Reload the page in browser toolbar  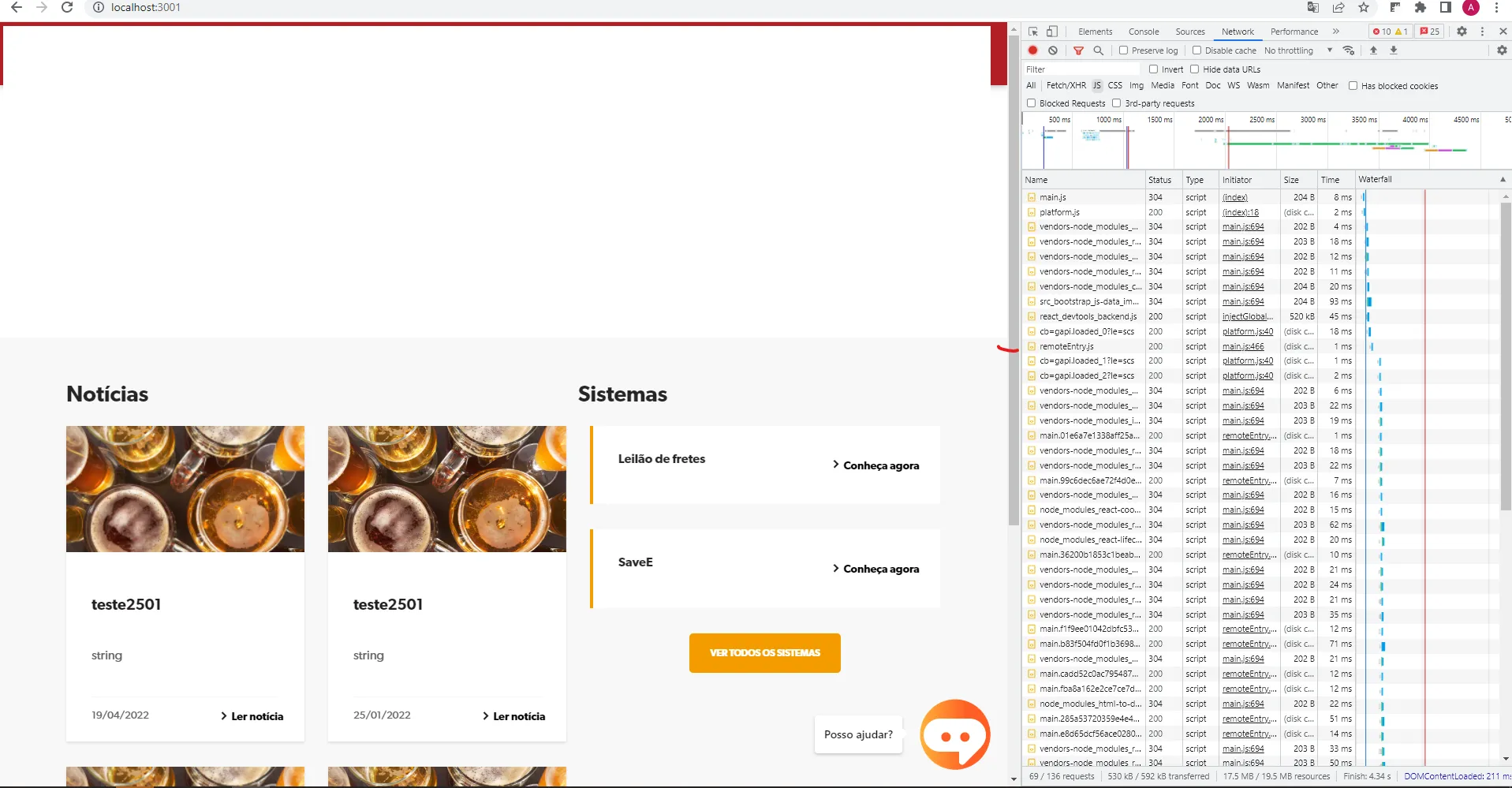click(67, 7)
